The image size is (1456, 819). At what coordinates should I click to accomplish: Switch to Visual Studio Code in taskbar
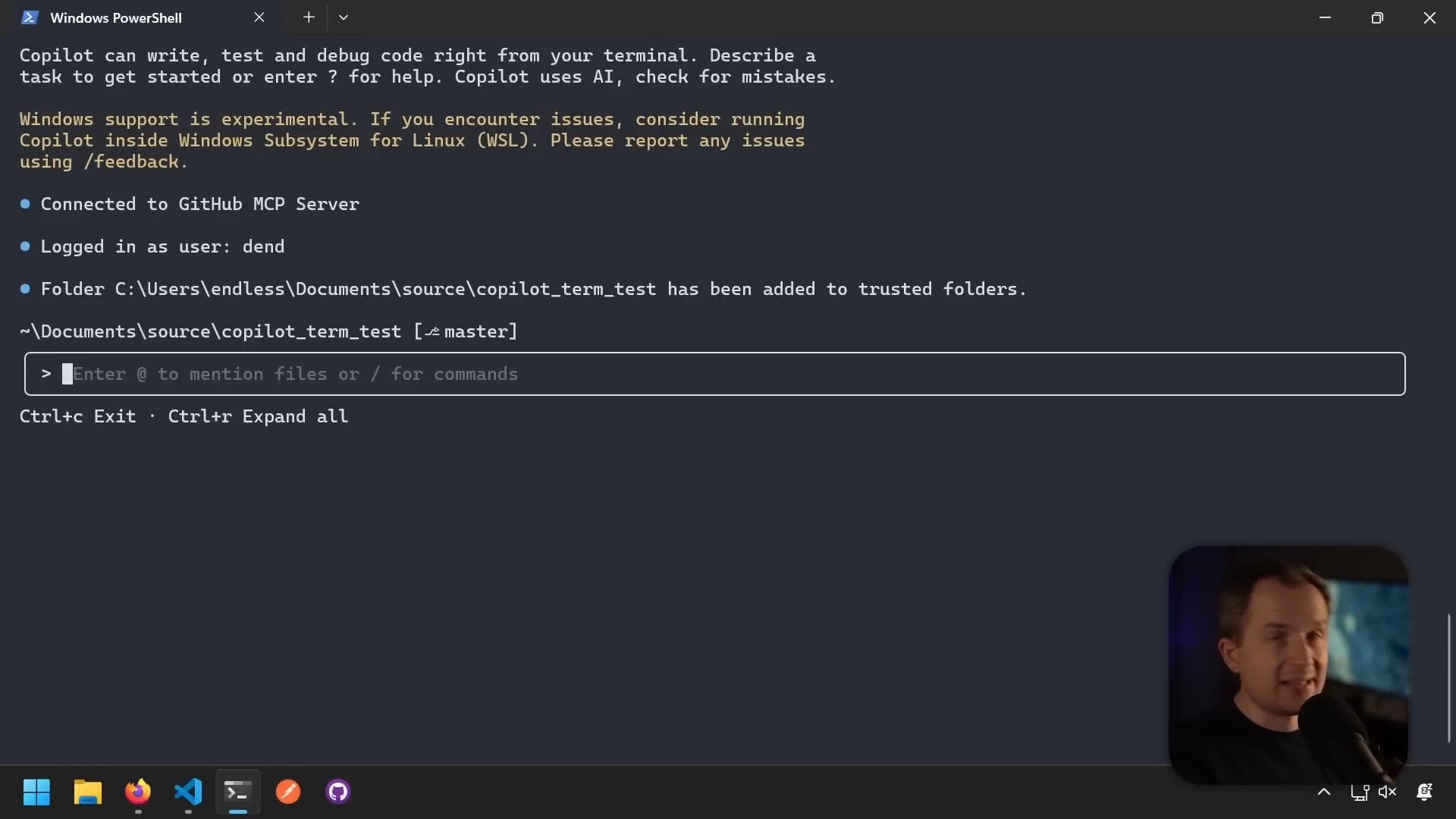pos(188,792)
